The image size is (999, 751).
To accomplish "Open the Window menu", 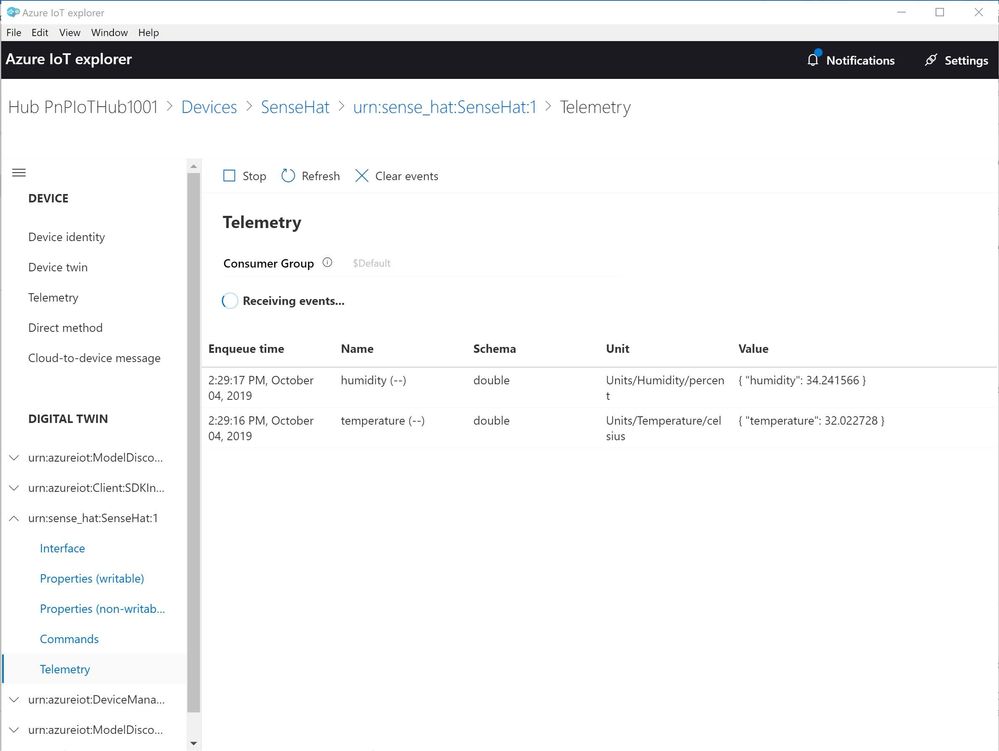I will point(109,32).
